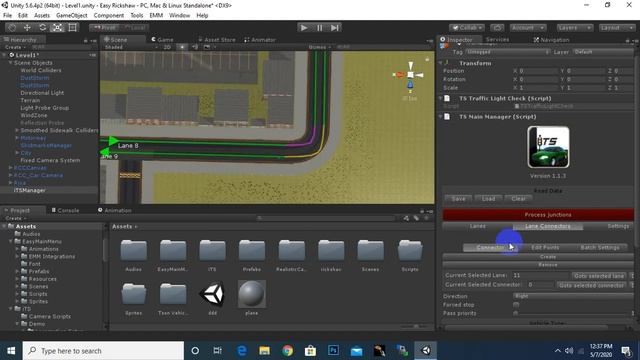Expand the Motorway hierarchy item

tap(17, 138)
